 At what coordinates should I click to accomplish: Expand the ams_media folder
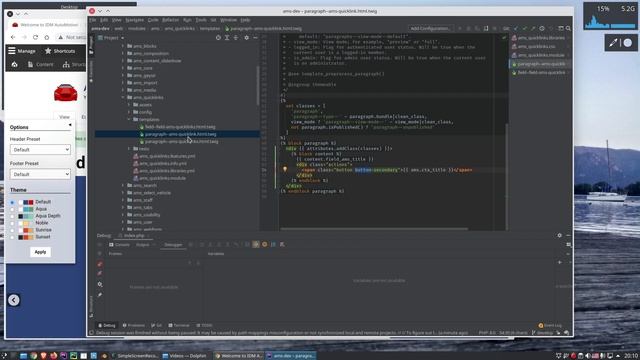[123, 90]
